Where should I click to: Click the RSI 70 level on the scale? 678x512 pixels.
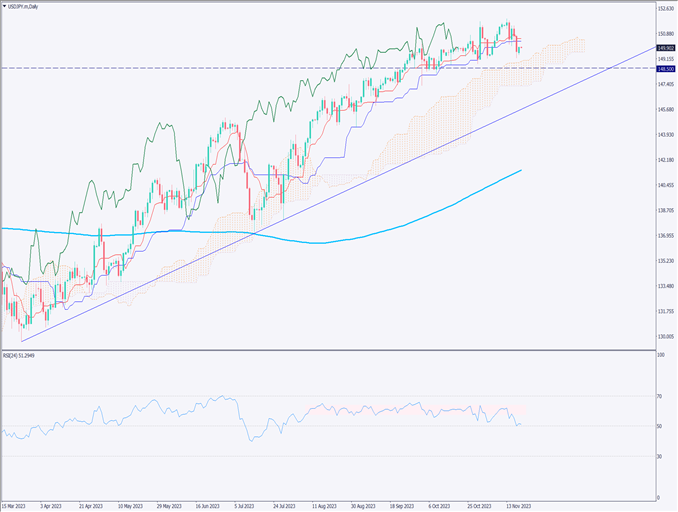[x=660, y=397]
